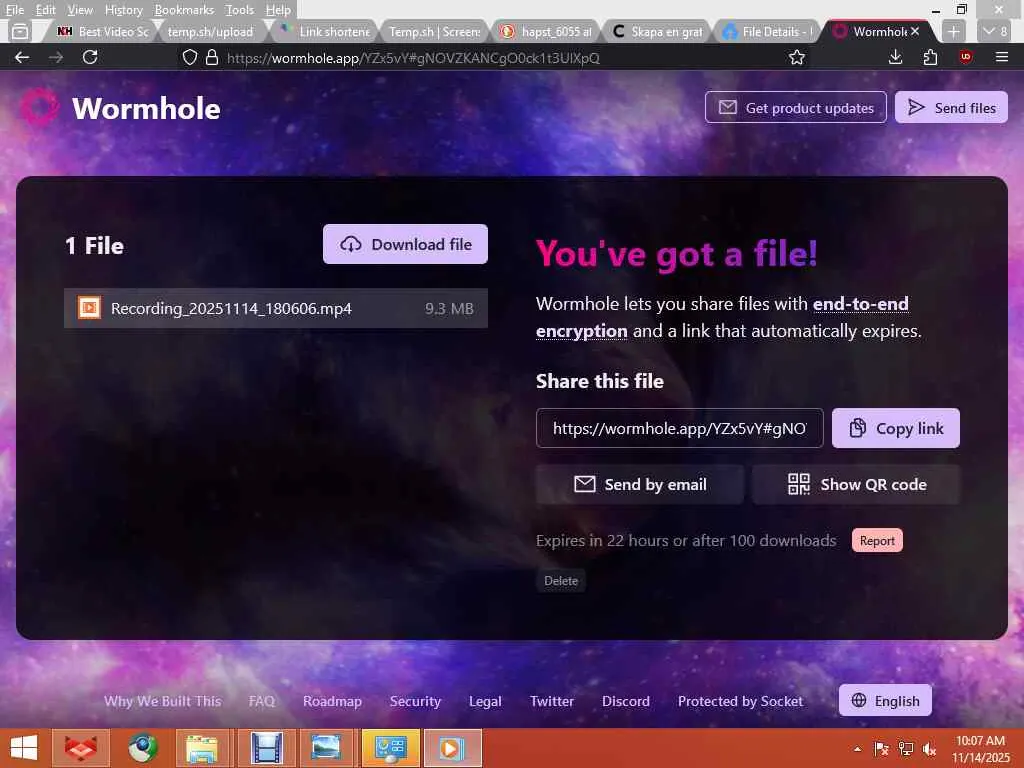Click the video file icon beside Recording file

click(x=89, y=308)
